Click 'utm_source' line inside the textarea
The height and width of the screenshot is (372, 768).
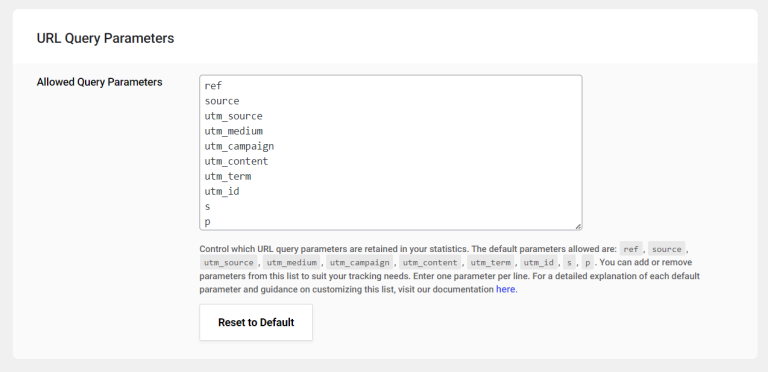[234, 116]
